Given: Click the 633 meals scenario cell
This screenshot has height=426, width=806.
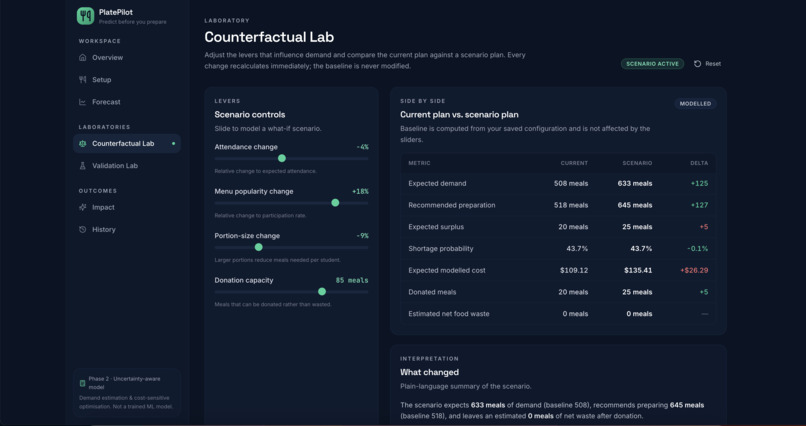Looking at the screenshot, I should (635, 183).
